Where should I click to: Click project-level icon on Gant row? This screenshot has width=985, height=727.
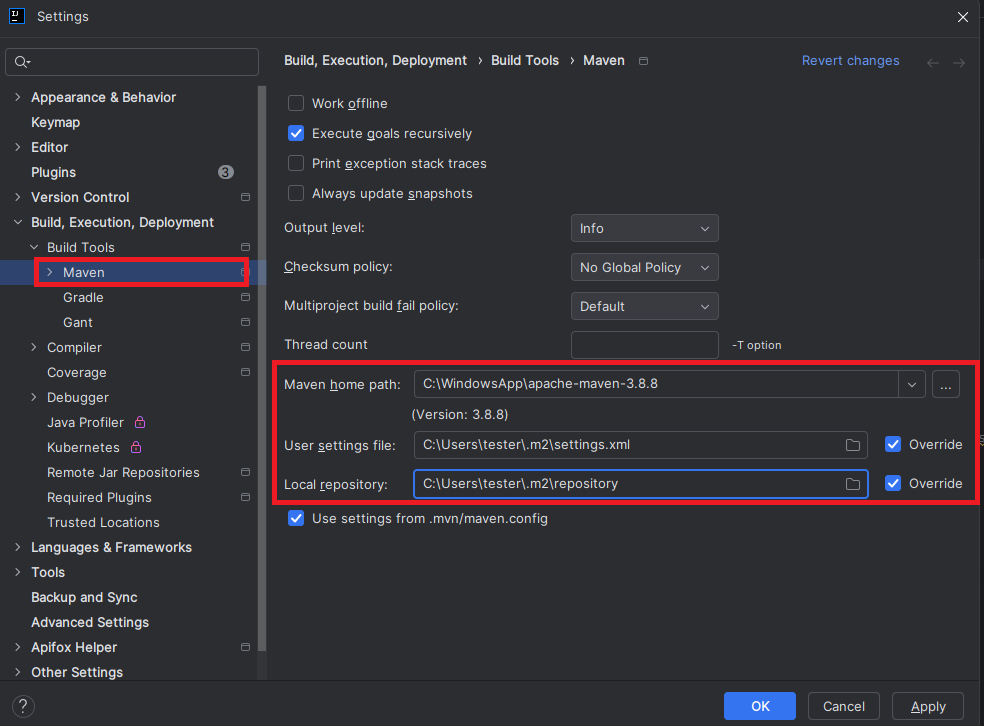246,322
